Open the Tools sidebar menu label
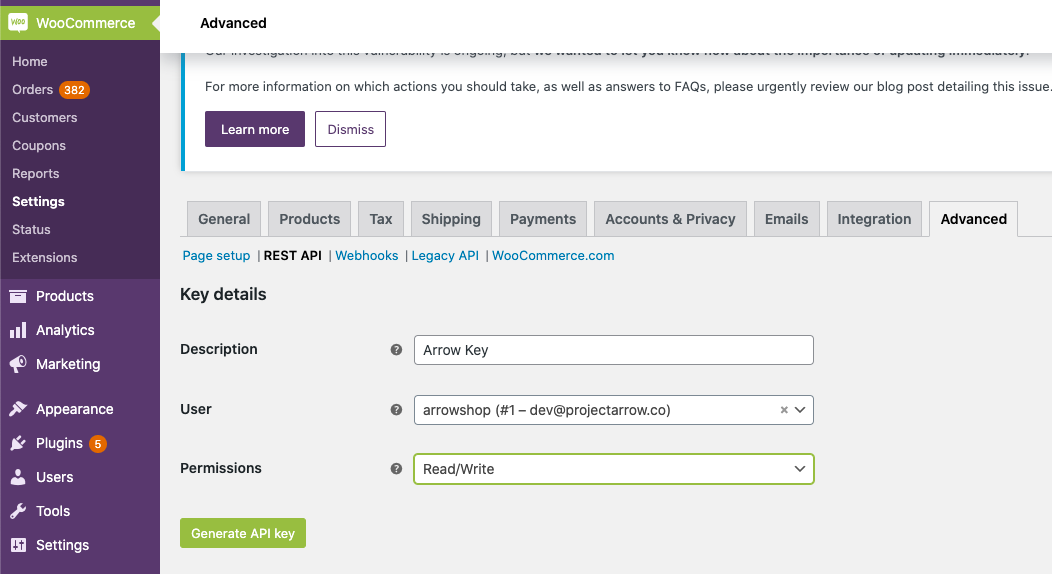 pyautogui.click(x=53, y=511)
